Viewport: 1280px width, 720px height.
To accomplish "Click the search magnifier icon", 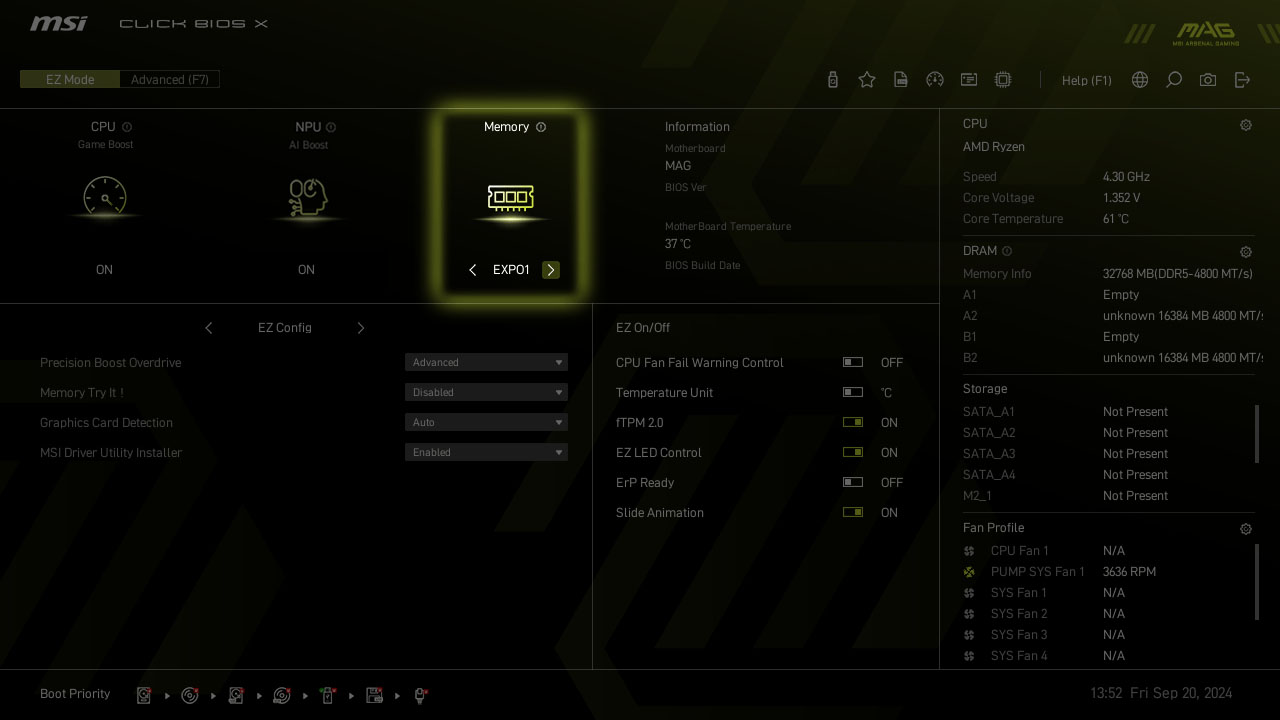I will pos(1174,80).
